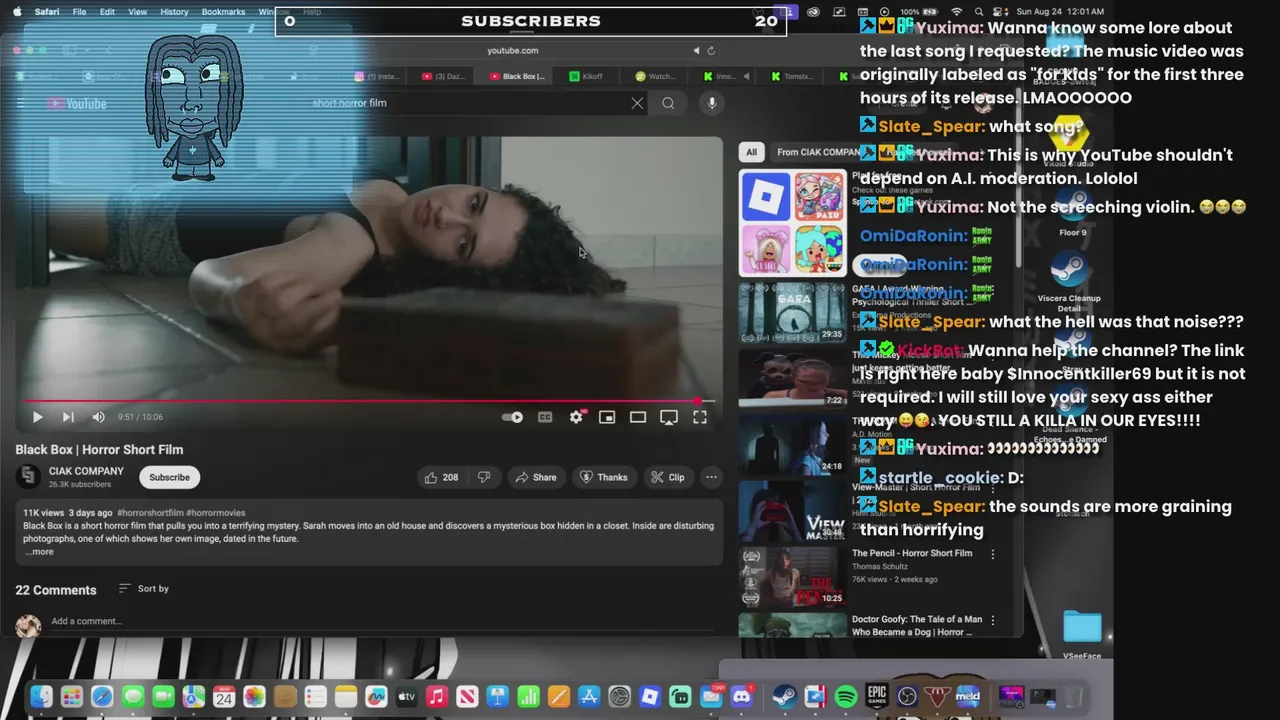Click the YouTube search magnifier button
The height and width of the screenshot is (720, 1280).
pyautogui.click(x=668, y=103)
